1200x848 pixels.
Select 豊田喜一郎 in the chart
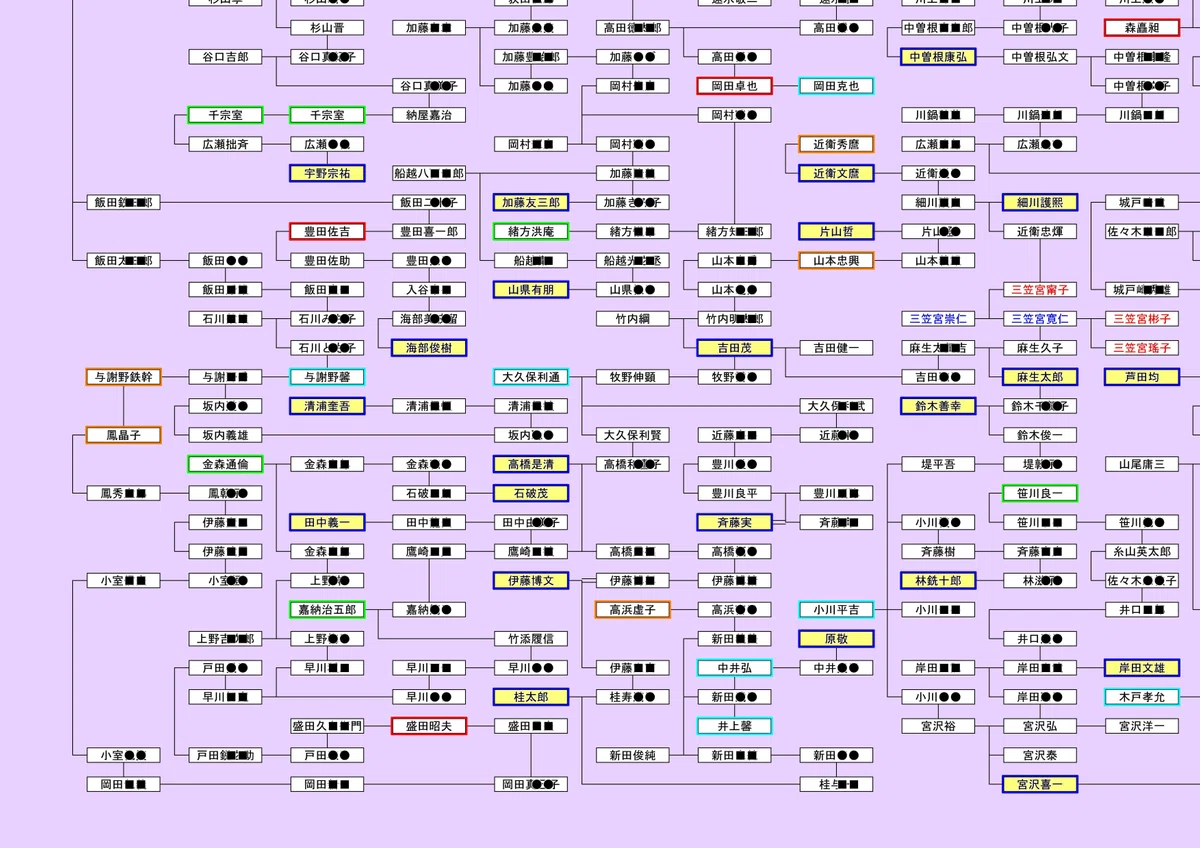429,231
